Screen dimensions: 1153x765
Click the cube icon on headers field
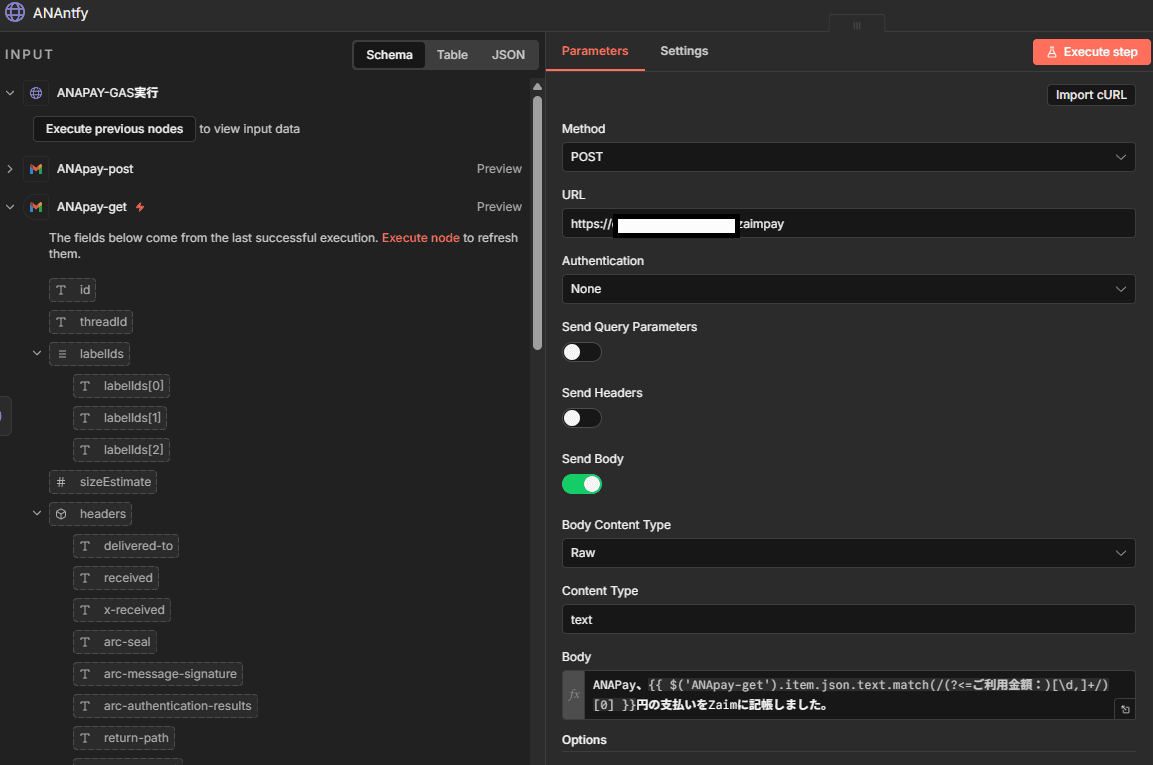(61, 514)
